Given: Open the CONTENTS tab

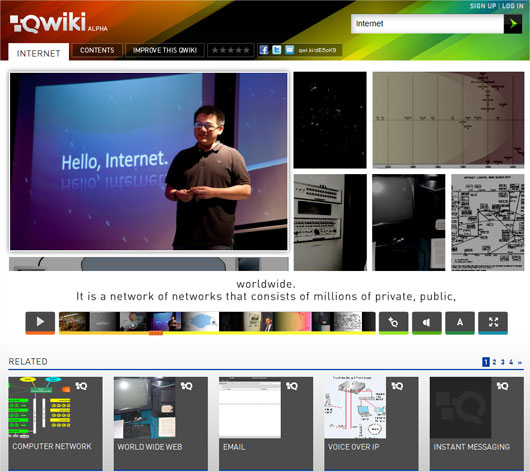Looking at the screenshot, I should coord(97,50).
